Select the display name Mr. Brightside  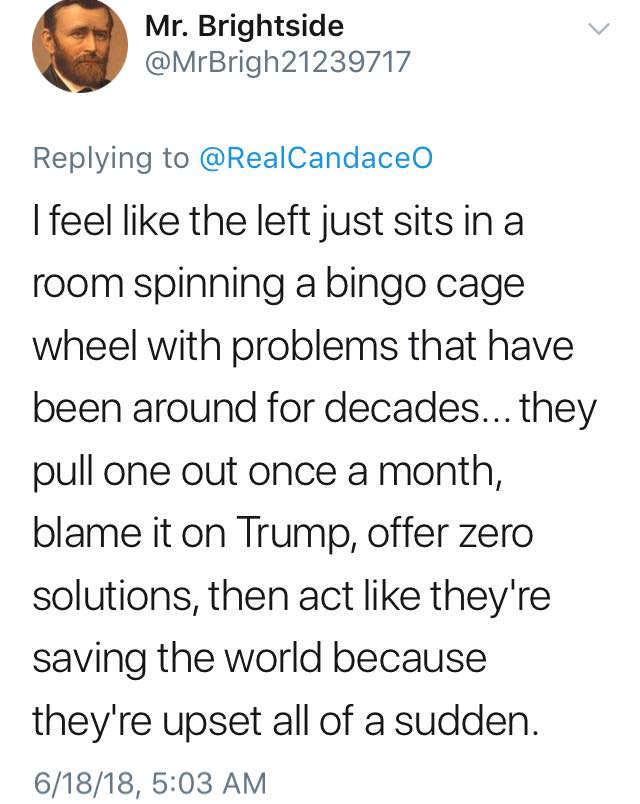tap(243, 28)
